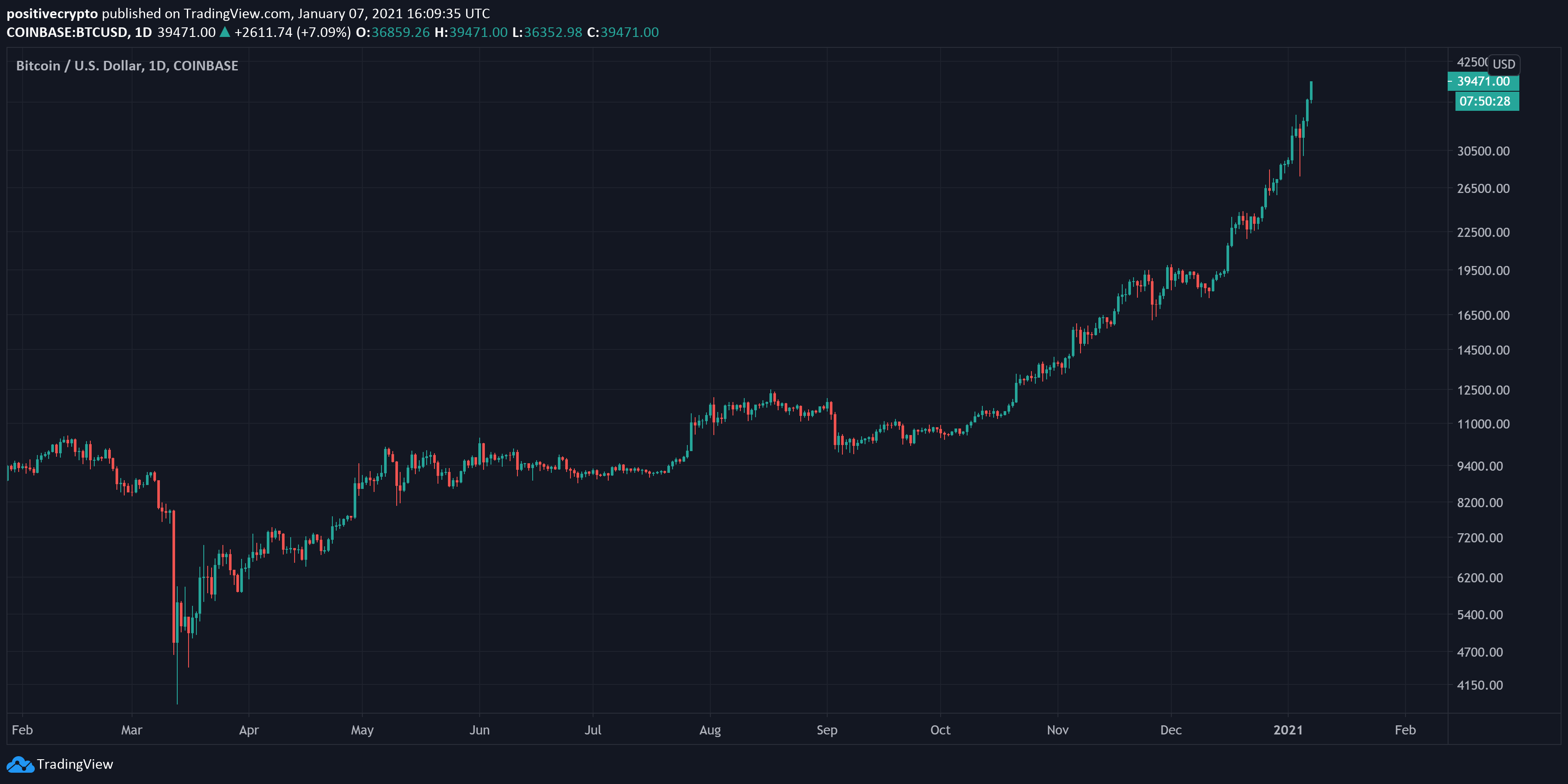Click the Dec label on time axis
This screenshot has width=1568, height=784.
click(x=1170, y=730)
